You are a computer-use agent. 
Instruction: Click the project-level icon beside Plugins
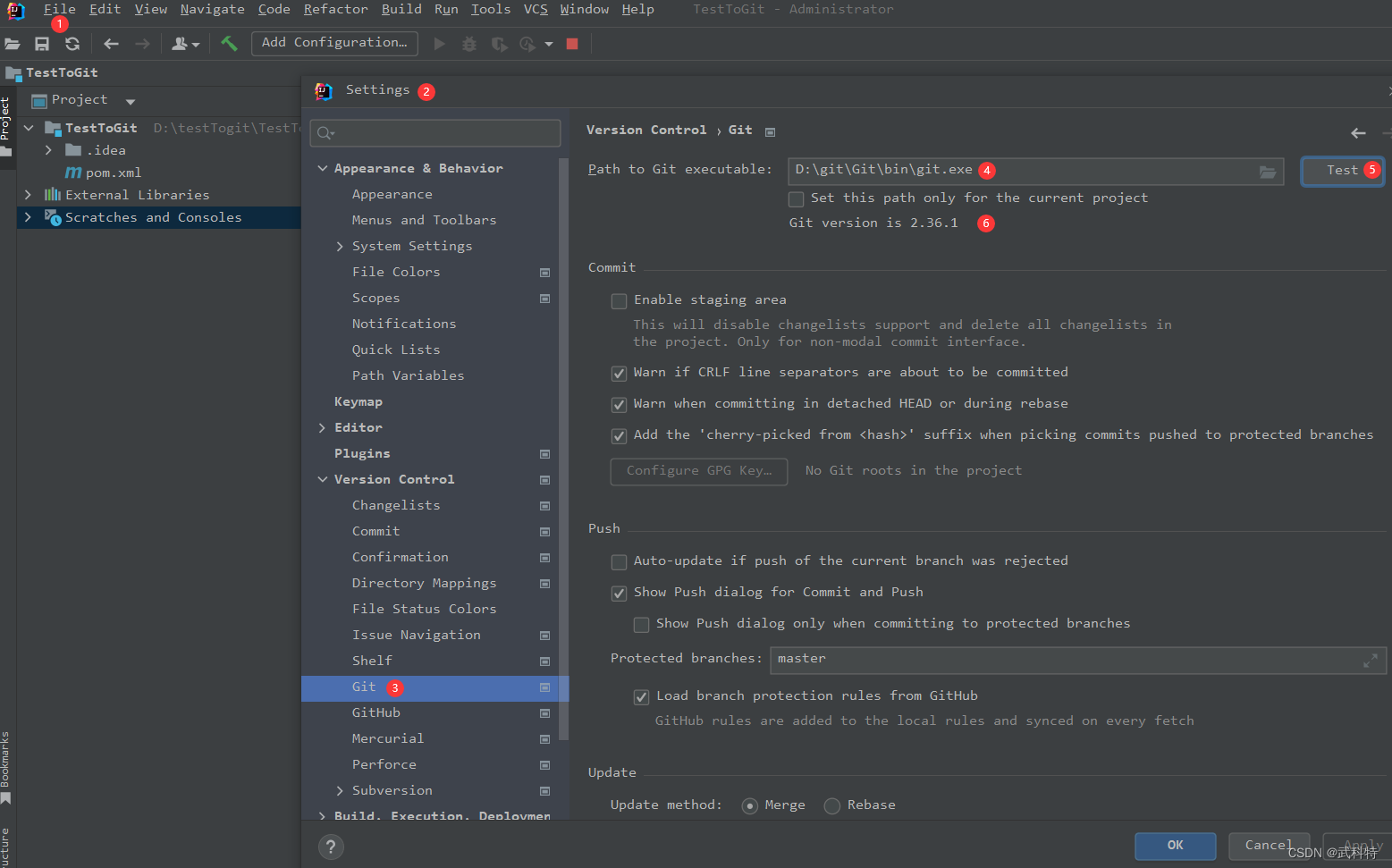click(x=544, y=454)
